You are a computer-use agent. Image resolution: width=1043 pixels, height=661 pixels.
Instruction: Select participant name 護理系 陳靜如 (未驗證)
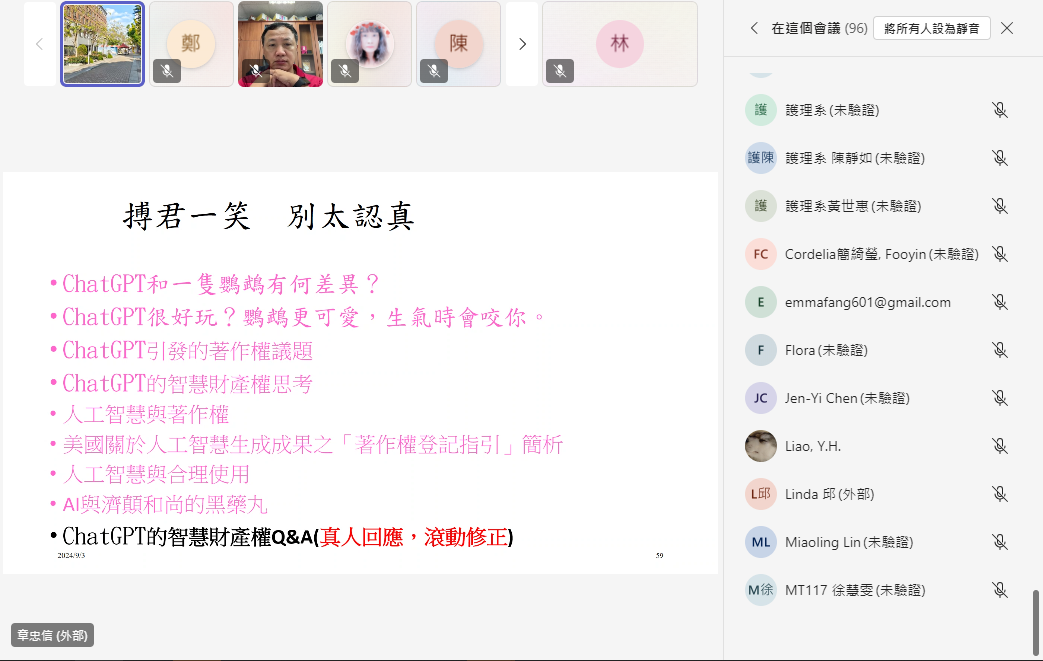855,158
